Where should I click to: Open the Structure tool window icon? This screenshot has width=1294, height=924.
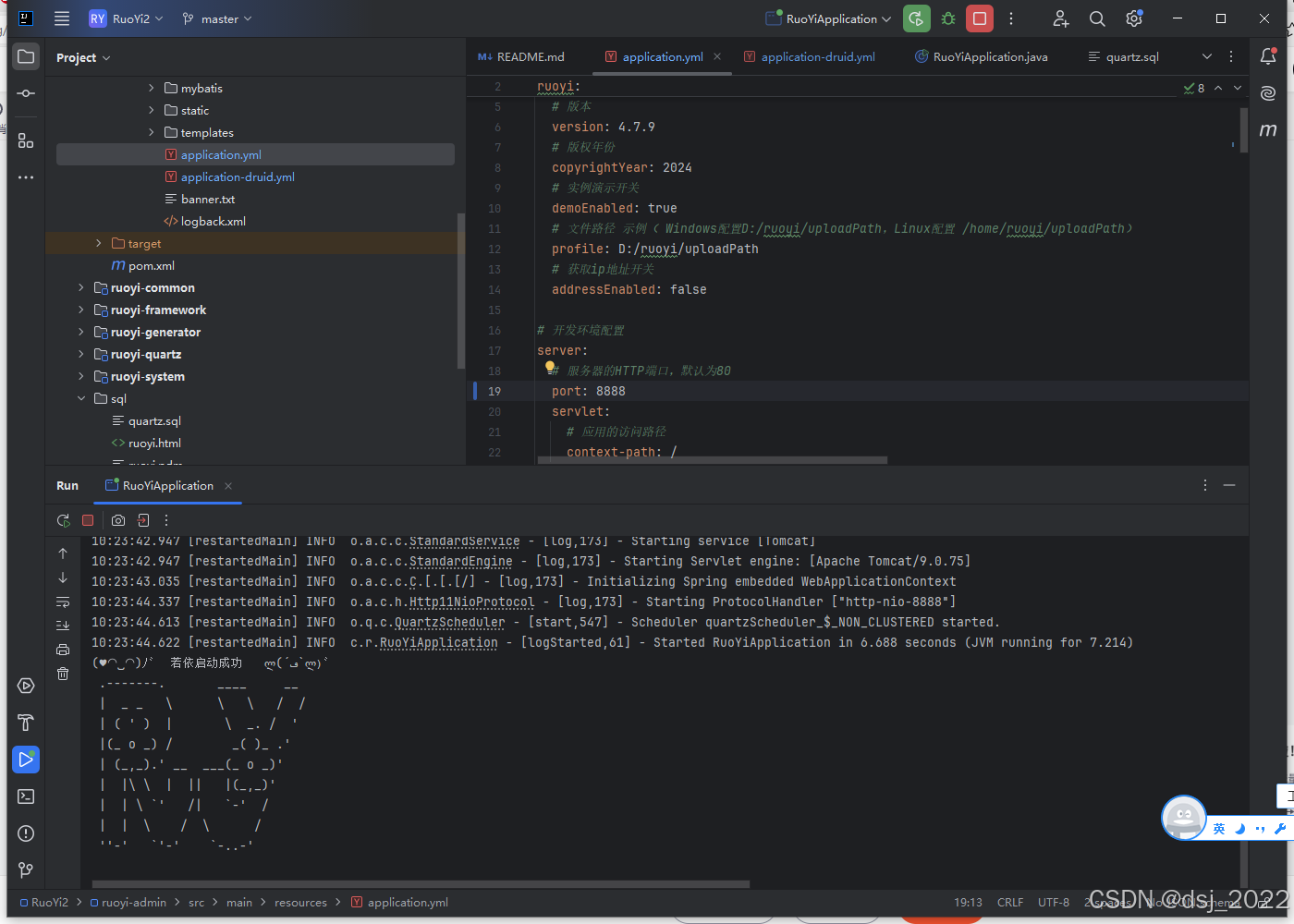26,140
